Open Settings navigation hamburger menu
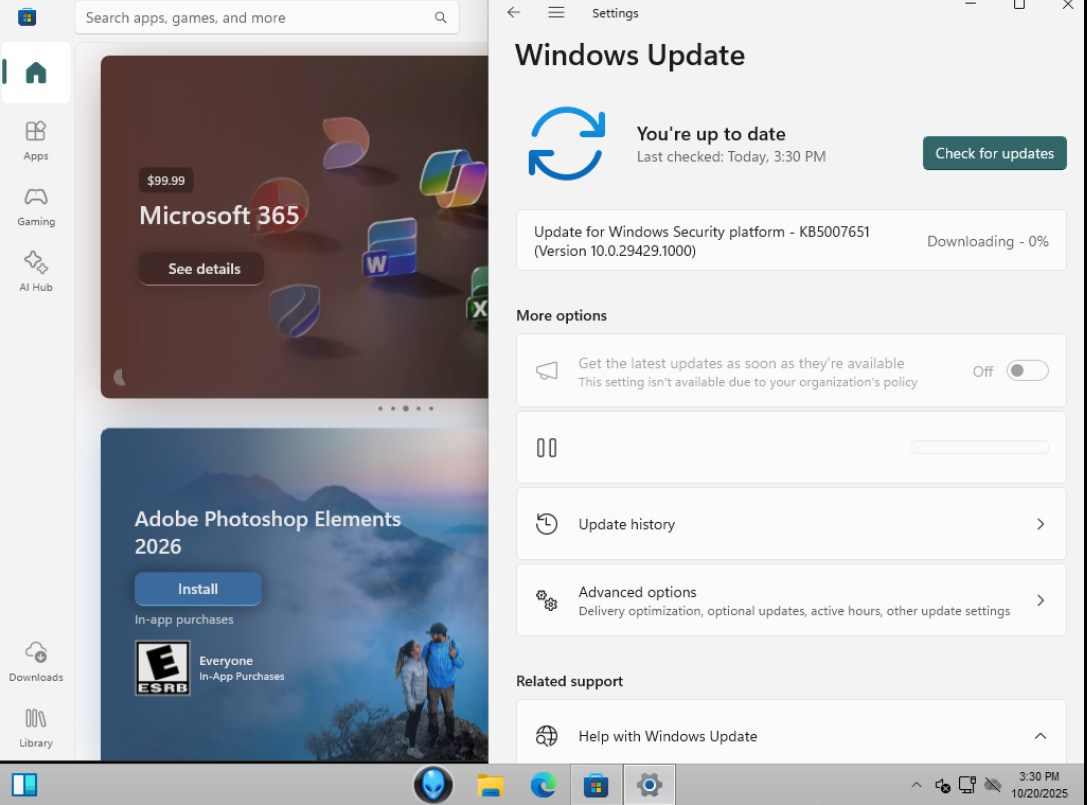 [x=556, y=12]
